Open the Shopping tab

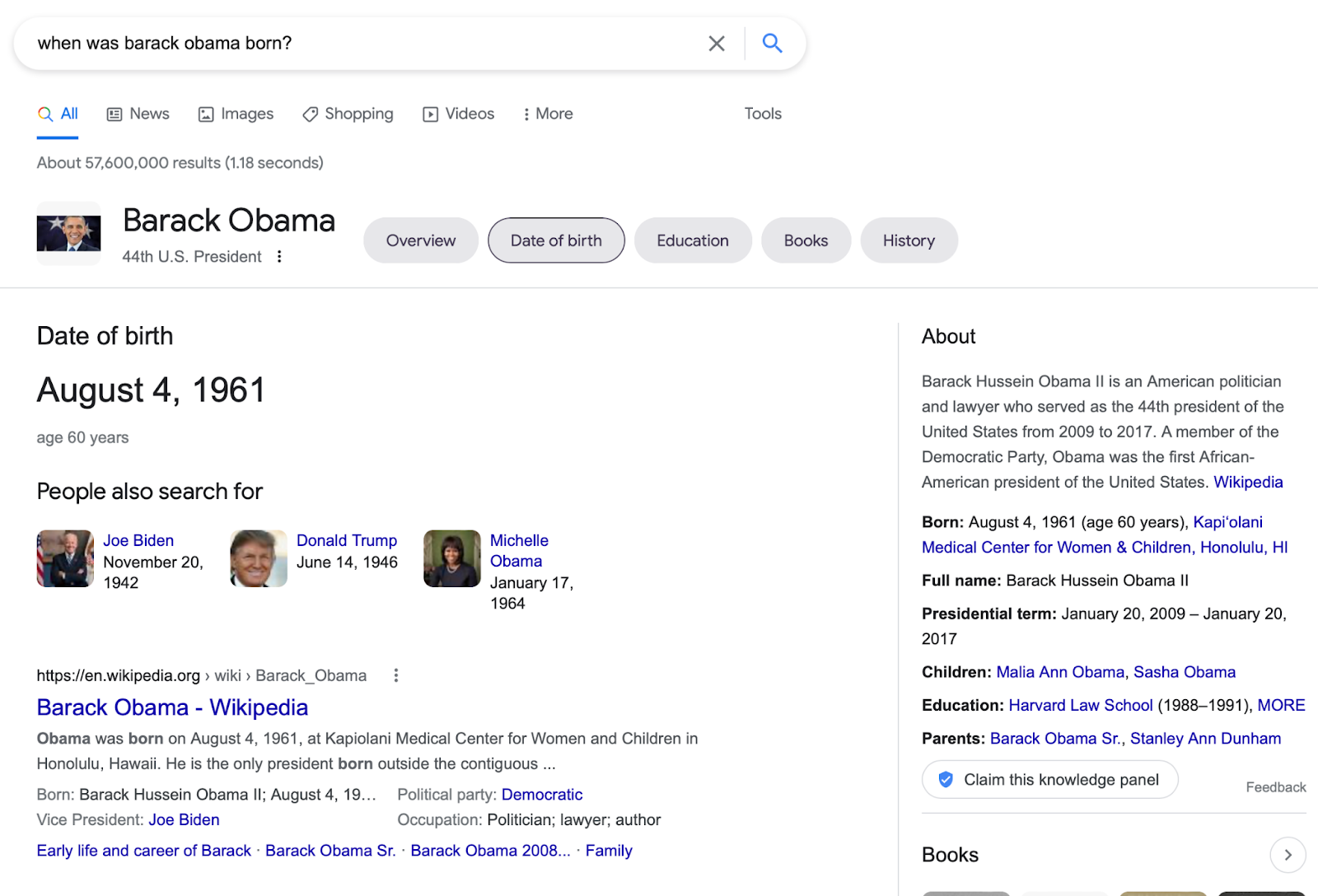[348, 114]
